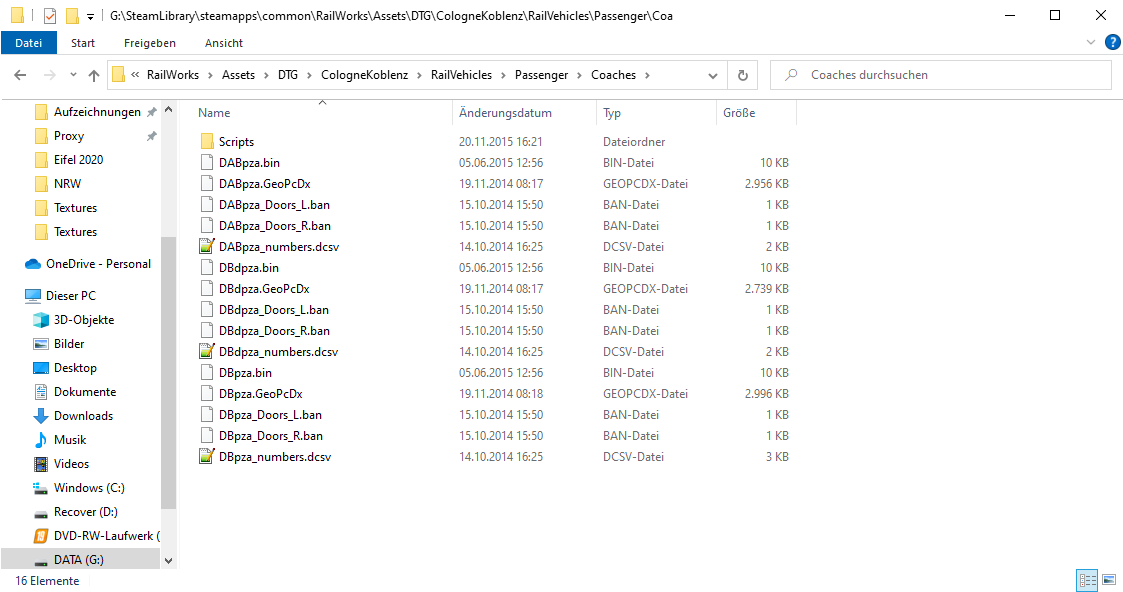Click the Coaches durchsuchen search field

pos(940,75)
